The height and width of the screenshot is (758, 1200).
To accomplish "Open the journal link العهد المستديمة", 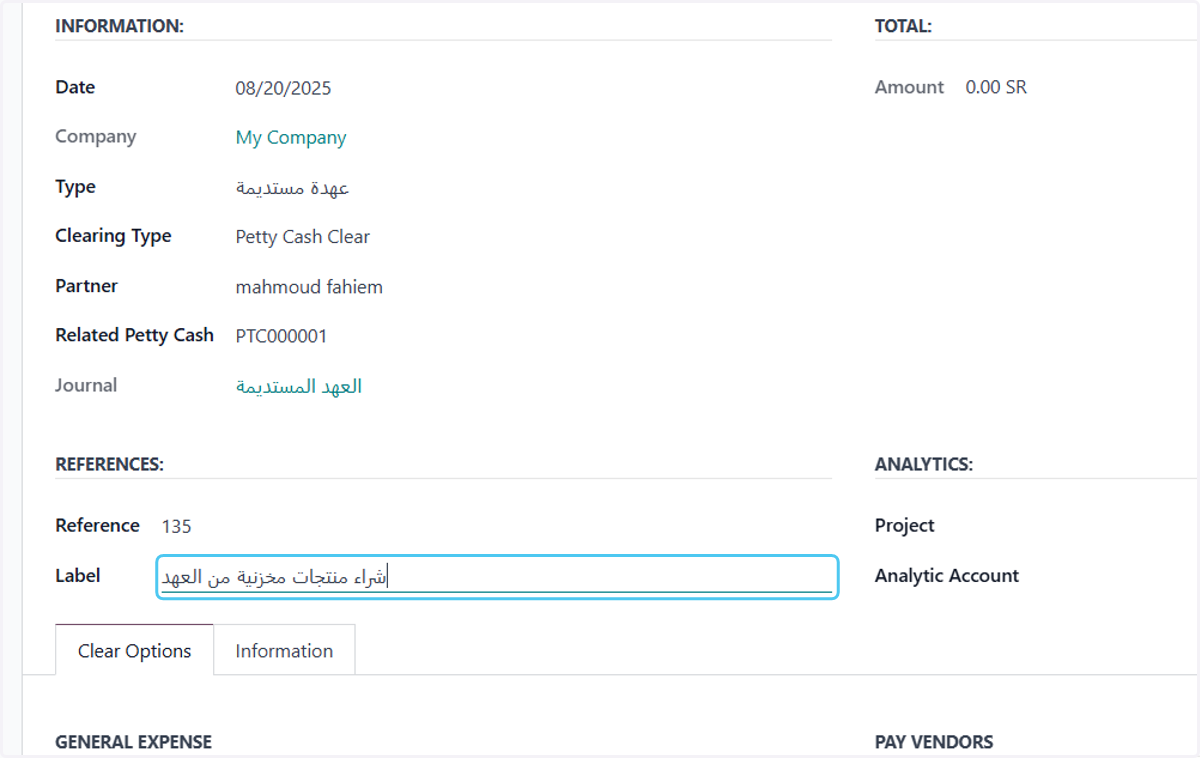I will 299,386.
